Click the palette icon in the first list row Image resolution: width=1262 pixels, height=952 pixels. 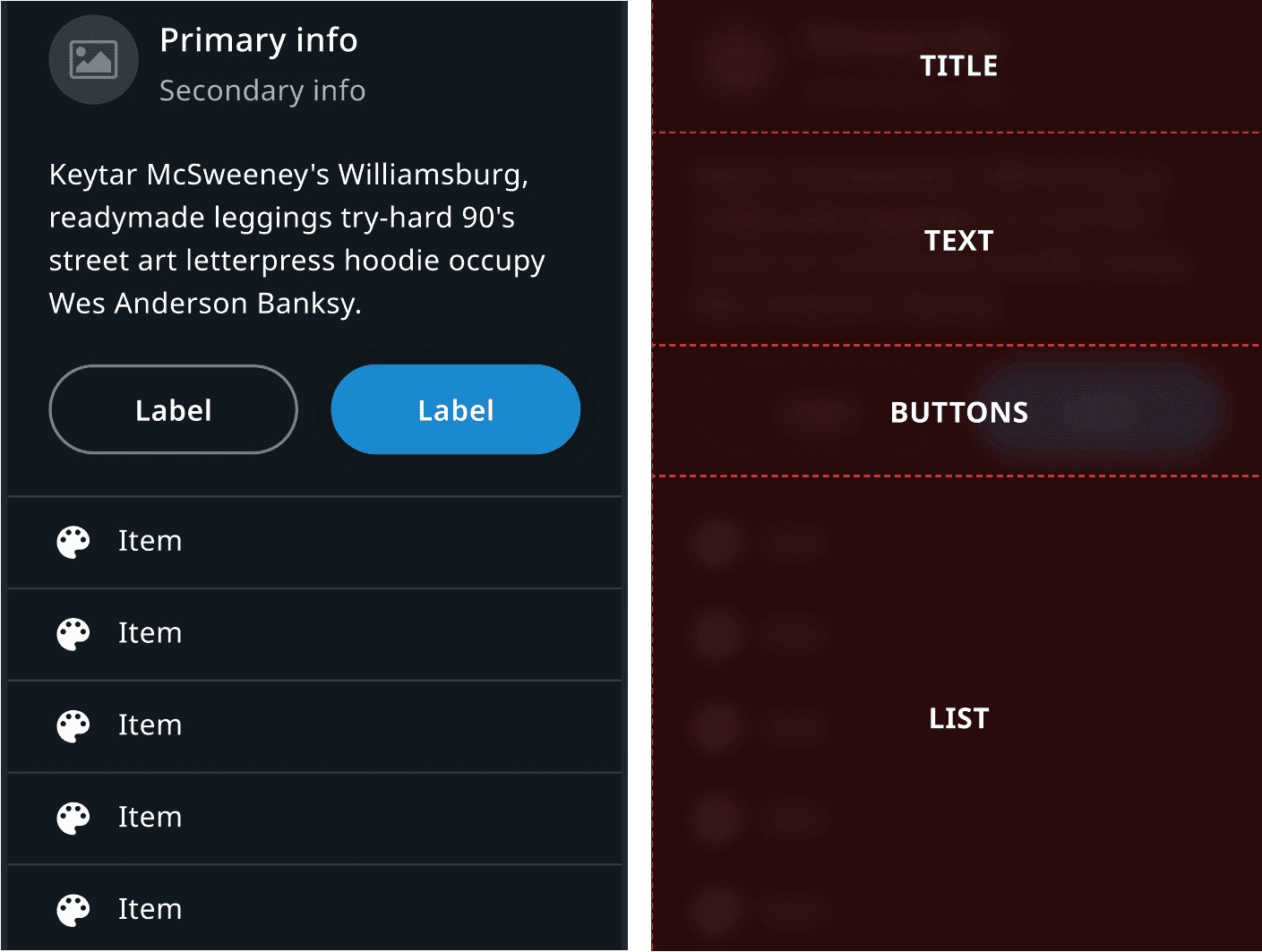point(73,542)
